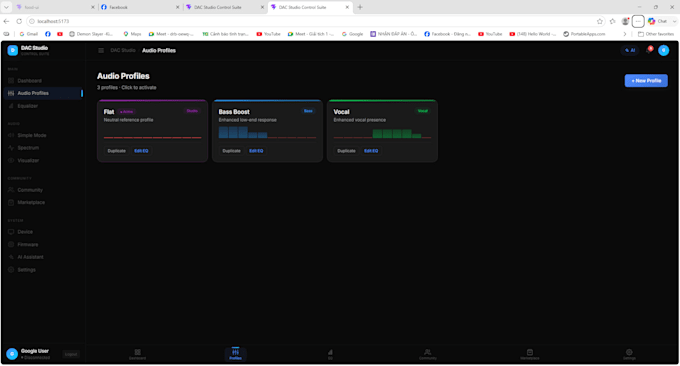Open the PortableApps.com bookmark
Image resolution: width=680 pixels, height=366 pixels.
(x=584, y=34)
